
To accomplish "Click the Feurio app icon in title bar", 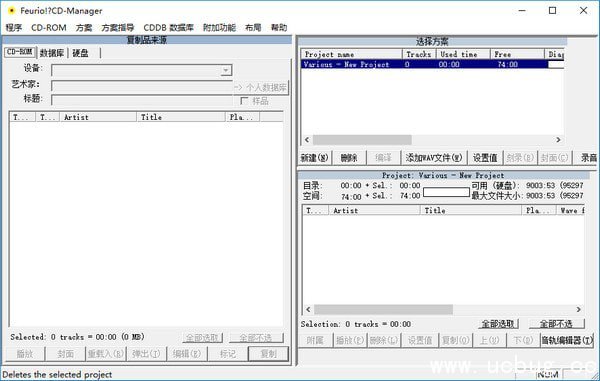I will (x=11, y=10).
